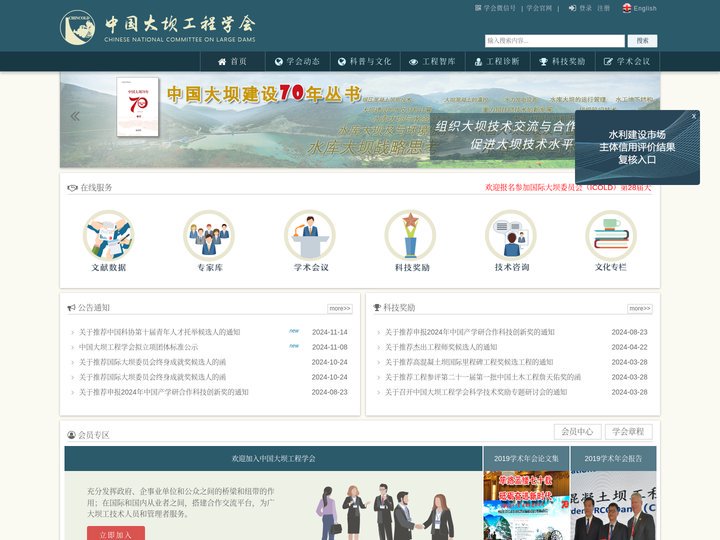This screenshot has height=540, width=720.
Task: Click the CHINCOLD logo emblem
Action: pyautogui.click(x=77, y=28)
